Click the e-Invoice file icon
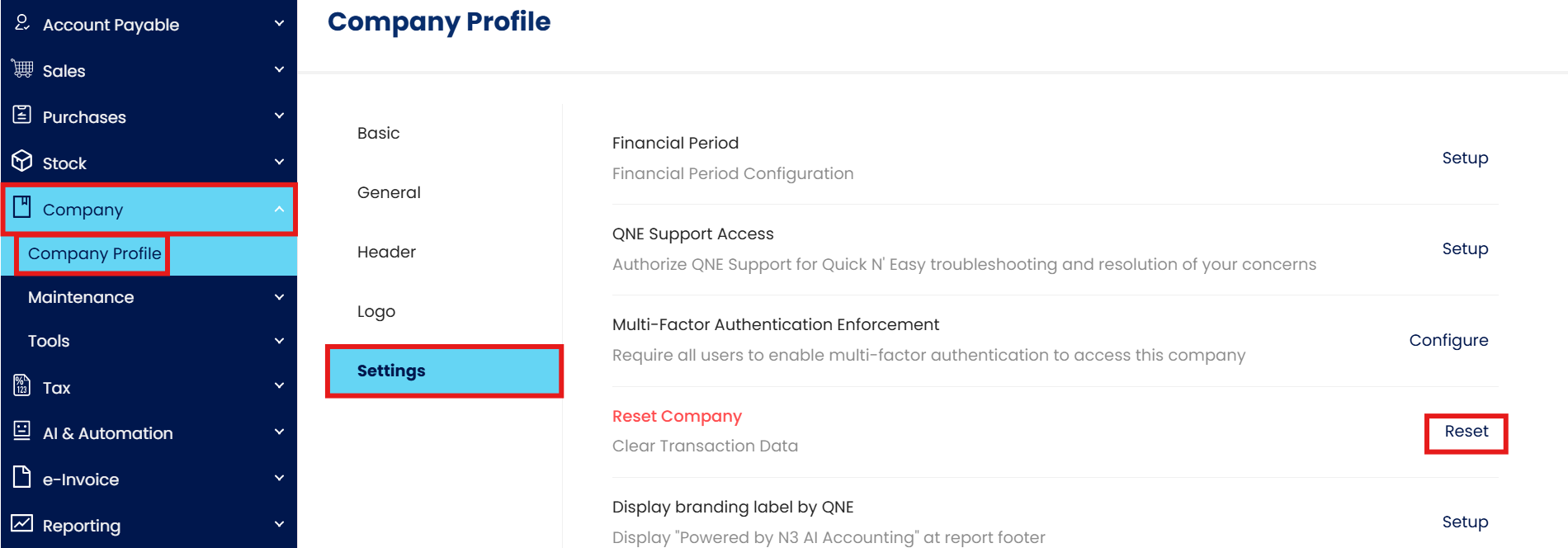The image size is (1568, 548). coord(22,477)
